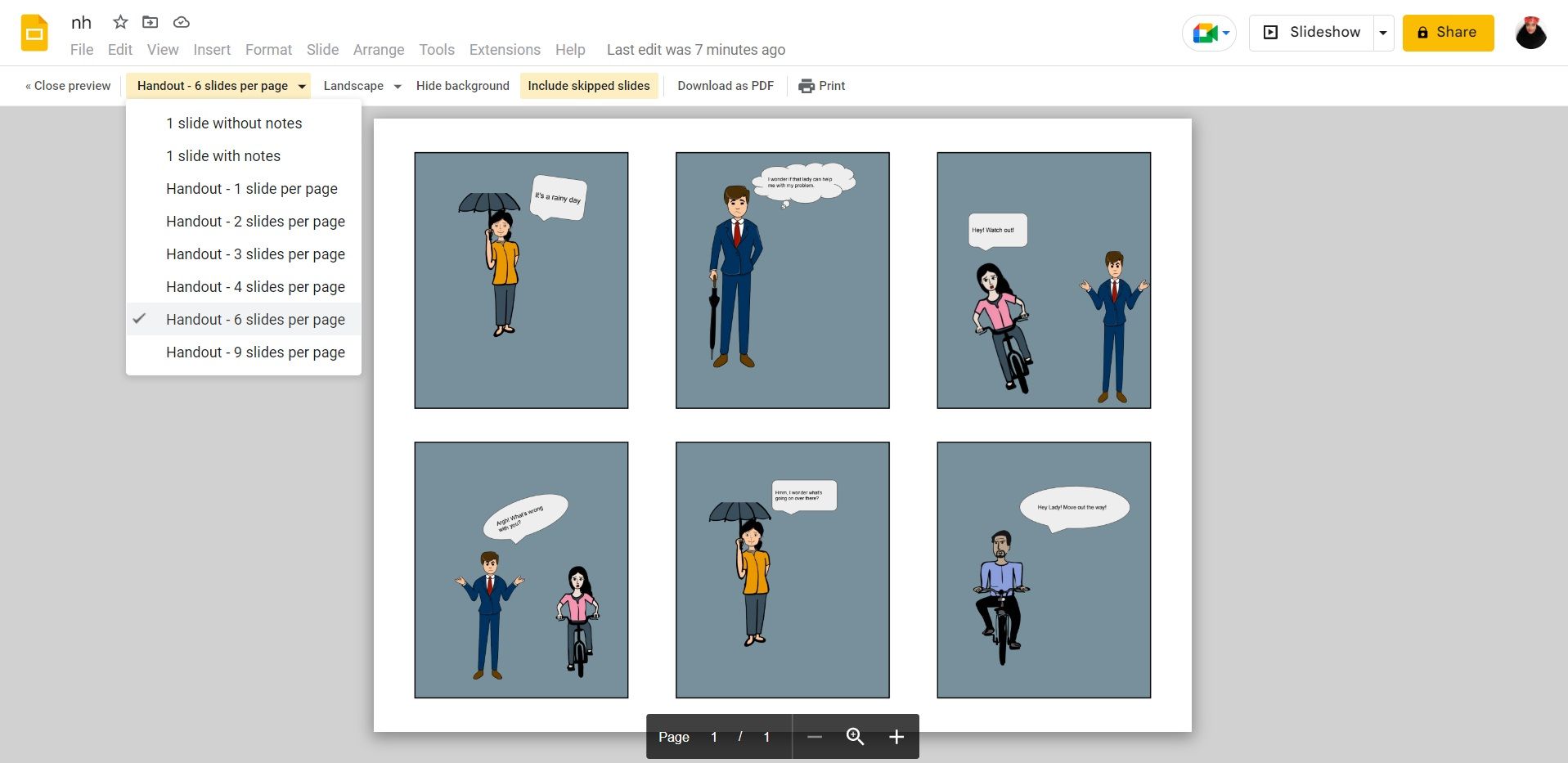Move the presentation to a folder
This screenshot has height=763, width=1568.
click(150, 22)
